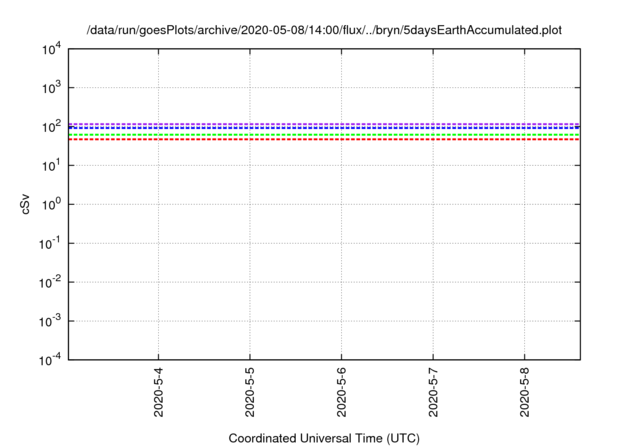The image size is (640, 448).
Task: Click the Coordinated Universal Time (UTC) label
Action: coord(324,439)
